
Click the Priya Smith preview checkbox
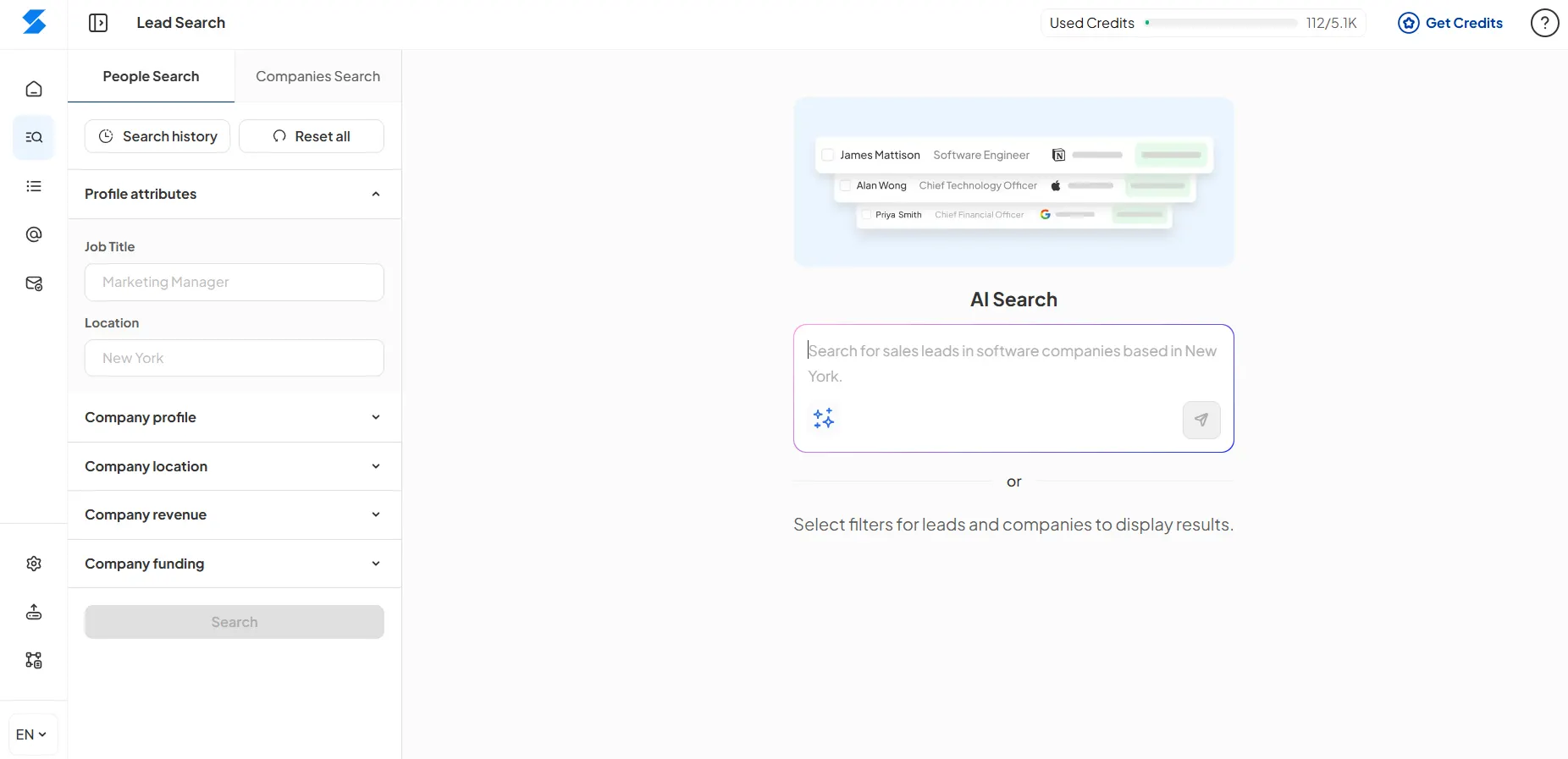point(866,215)
